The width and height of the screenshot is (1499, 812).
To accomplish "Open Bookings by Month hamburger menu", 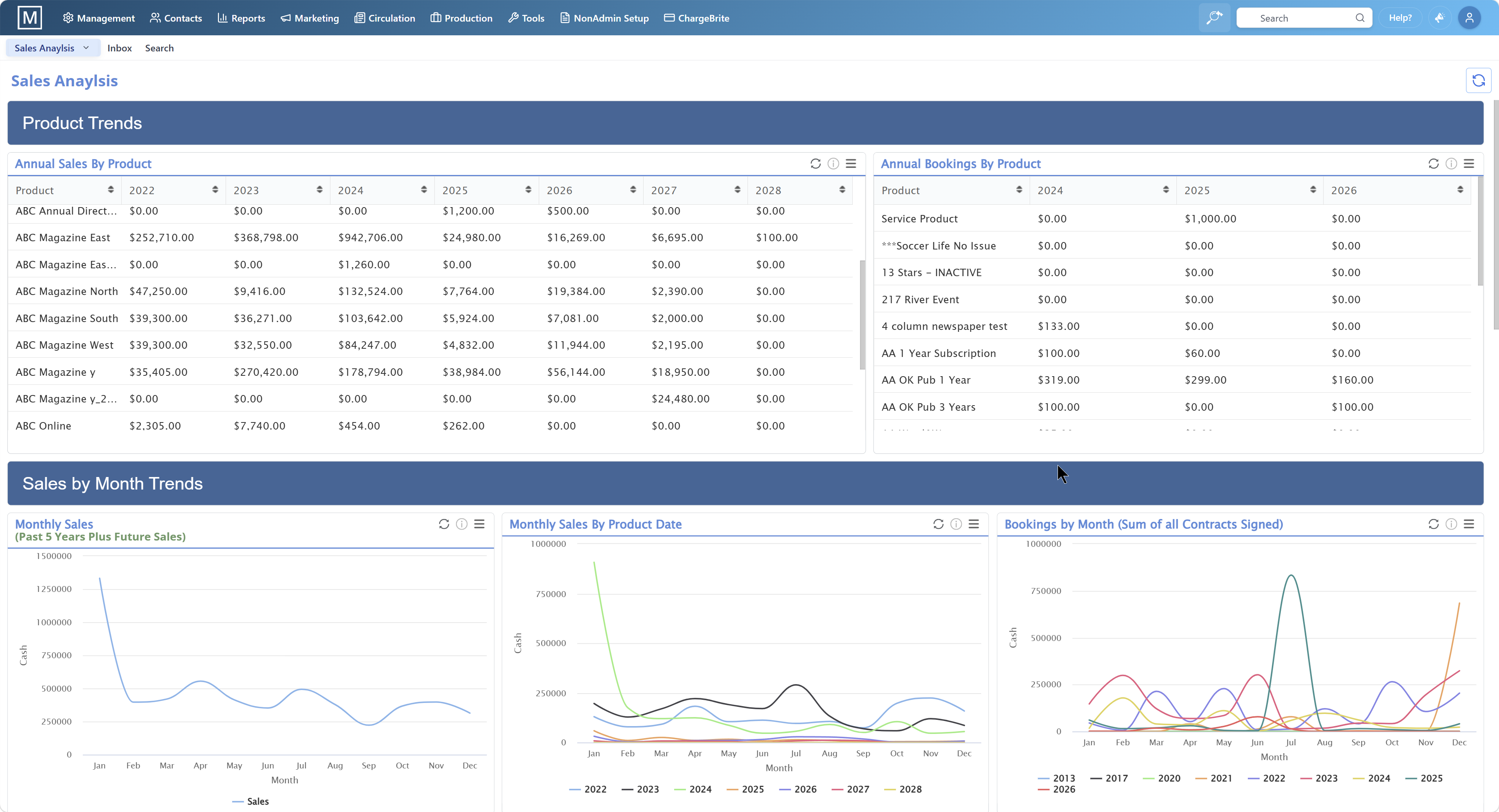I will pos(1469,524).
